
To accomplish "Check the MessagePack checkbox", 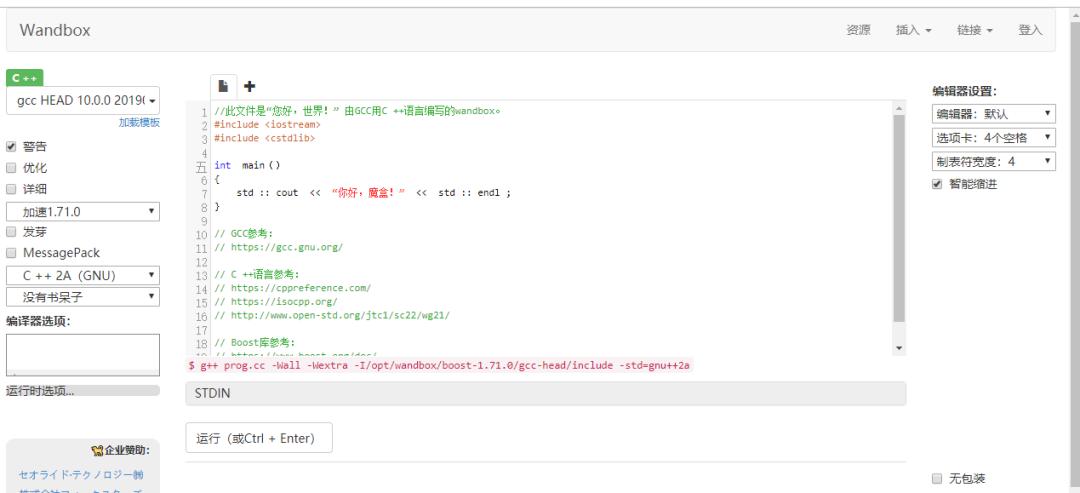I will (11, 253).
